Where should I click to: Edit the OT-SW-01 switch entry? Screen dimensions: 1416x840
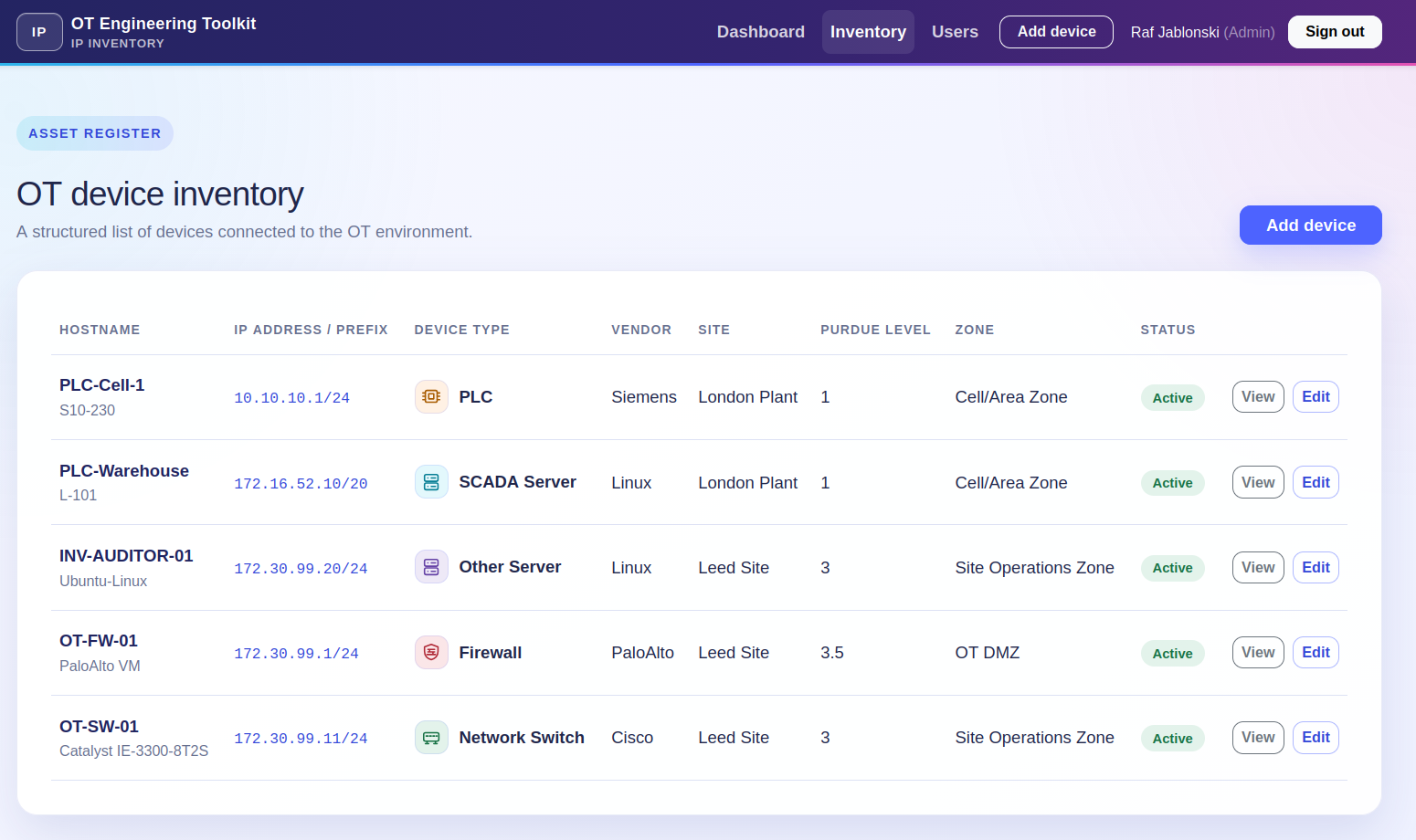tap(1316, 738)
